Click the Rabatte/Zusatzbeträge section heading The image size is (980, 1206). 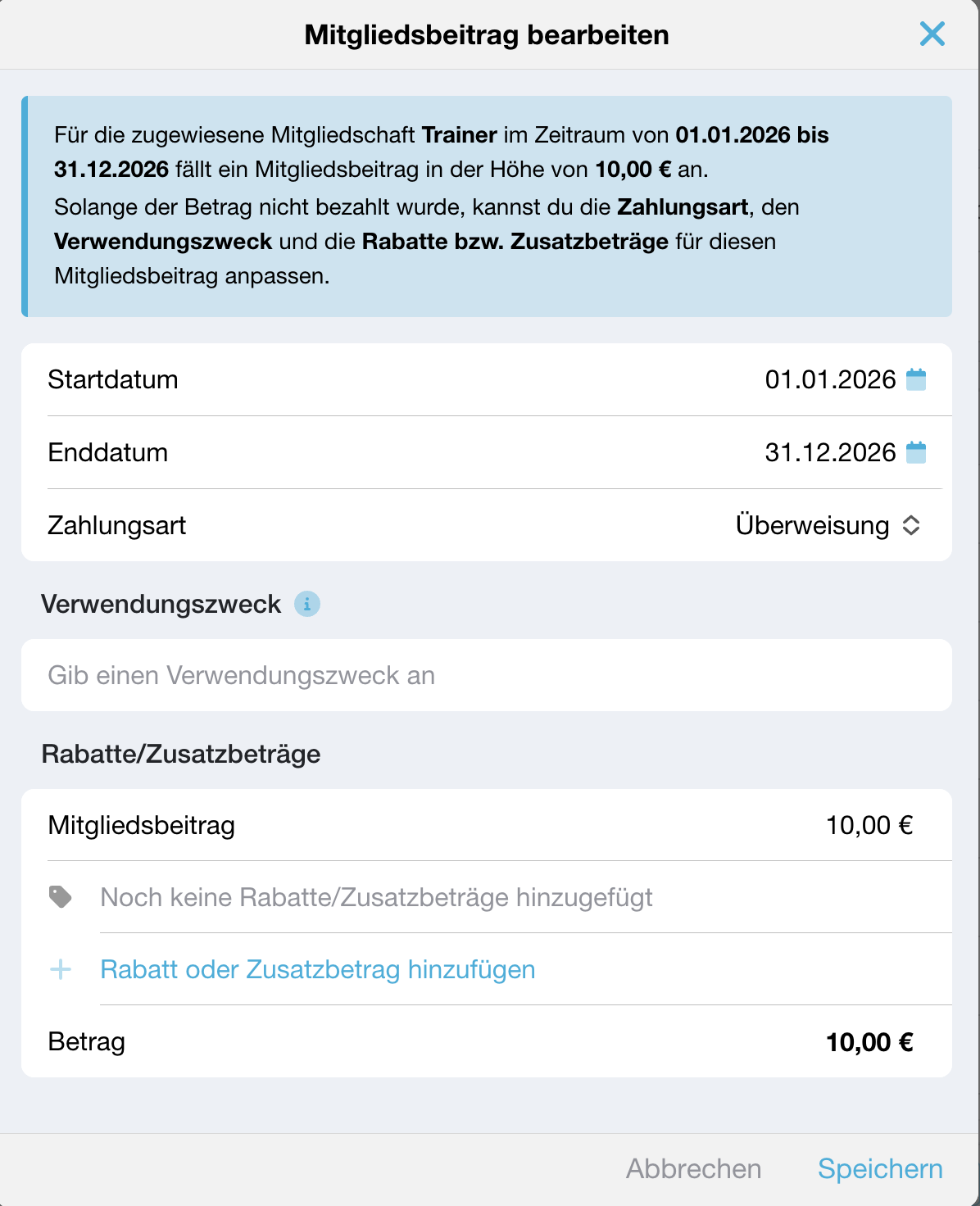click(181, 754)
